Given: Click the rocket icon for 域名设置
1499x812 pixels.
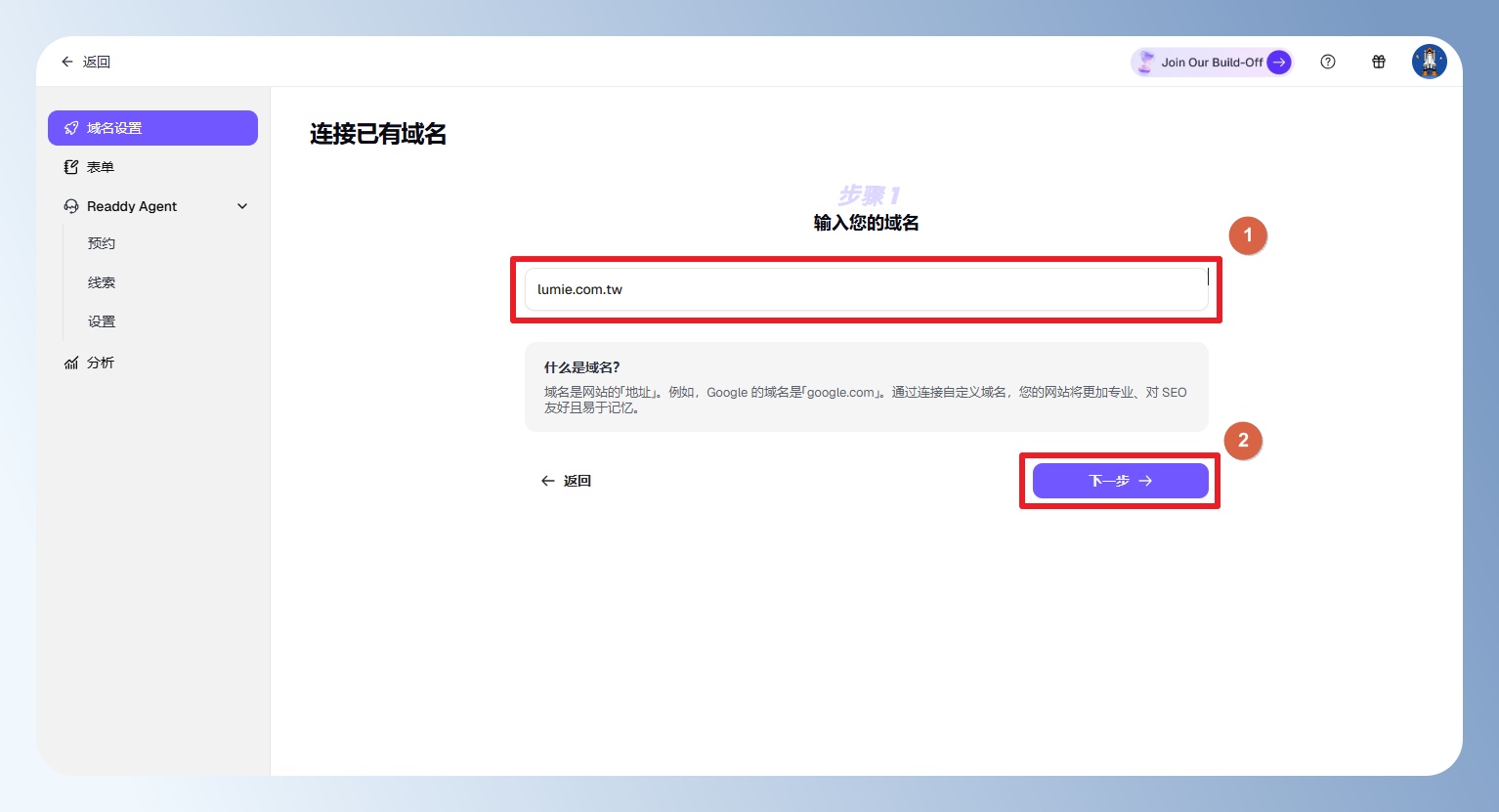Looking at the screenshot, I should coord(71,128).
